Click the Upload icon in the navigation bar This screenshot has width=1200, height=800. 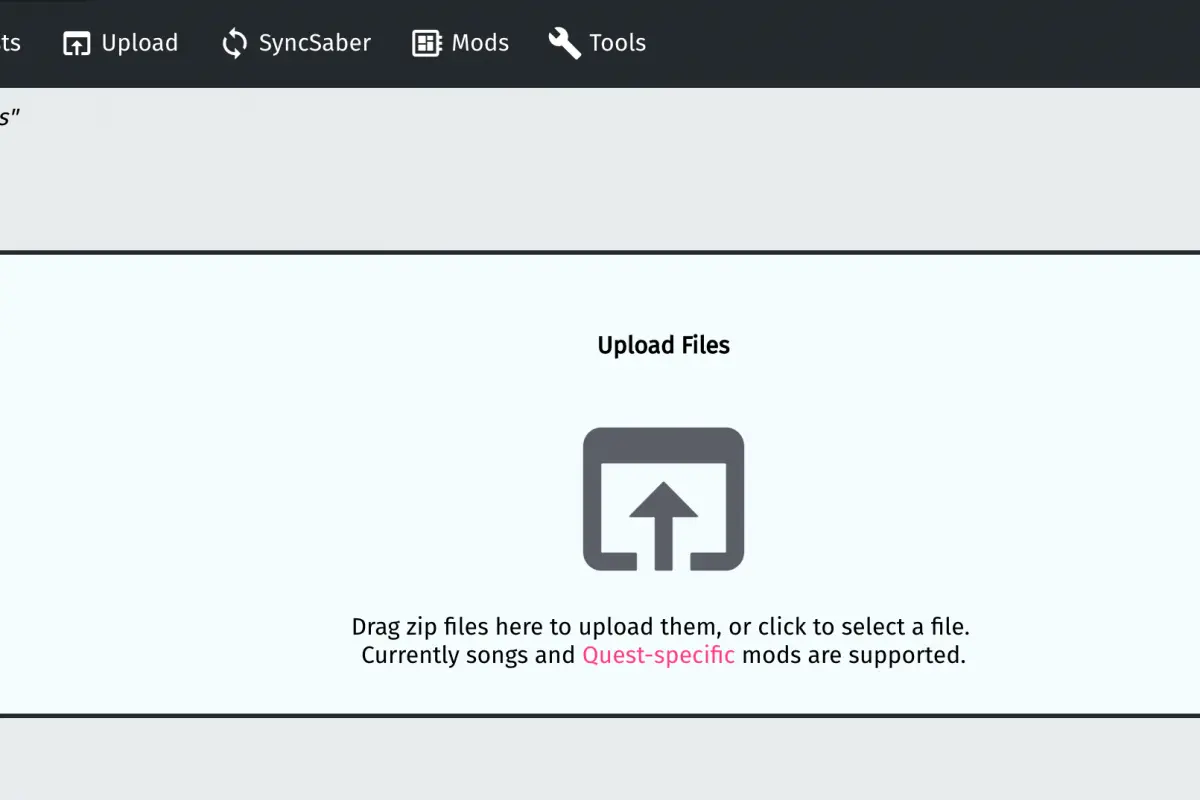pos(77,43)
